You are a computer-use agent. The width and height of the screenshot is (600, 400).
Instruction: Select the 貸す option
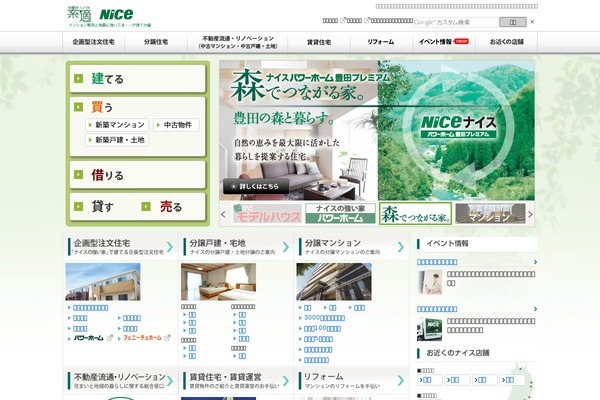[x=94, y=207]
